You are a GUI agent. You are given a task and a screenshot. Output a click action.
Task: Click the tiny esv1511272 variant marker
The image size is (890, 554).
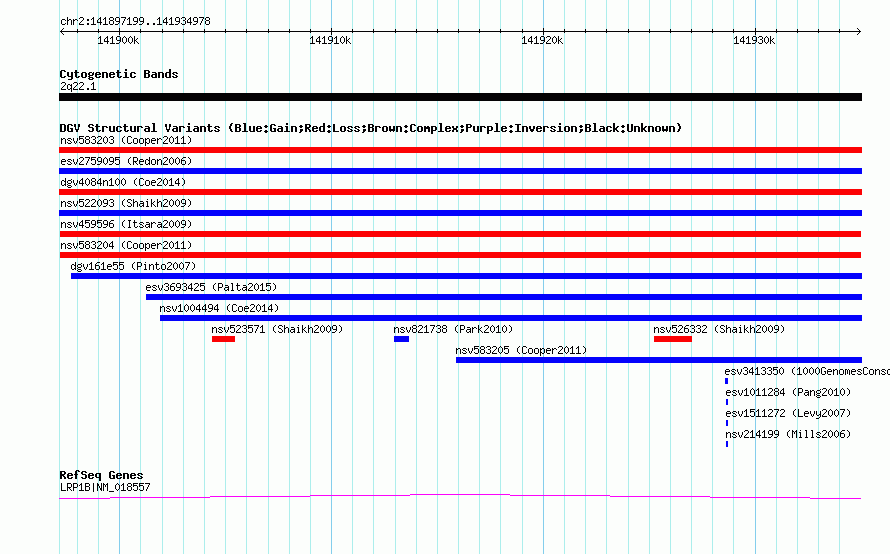(x=727, y=423)
